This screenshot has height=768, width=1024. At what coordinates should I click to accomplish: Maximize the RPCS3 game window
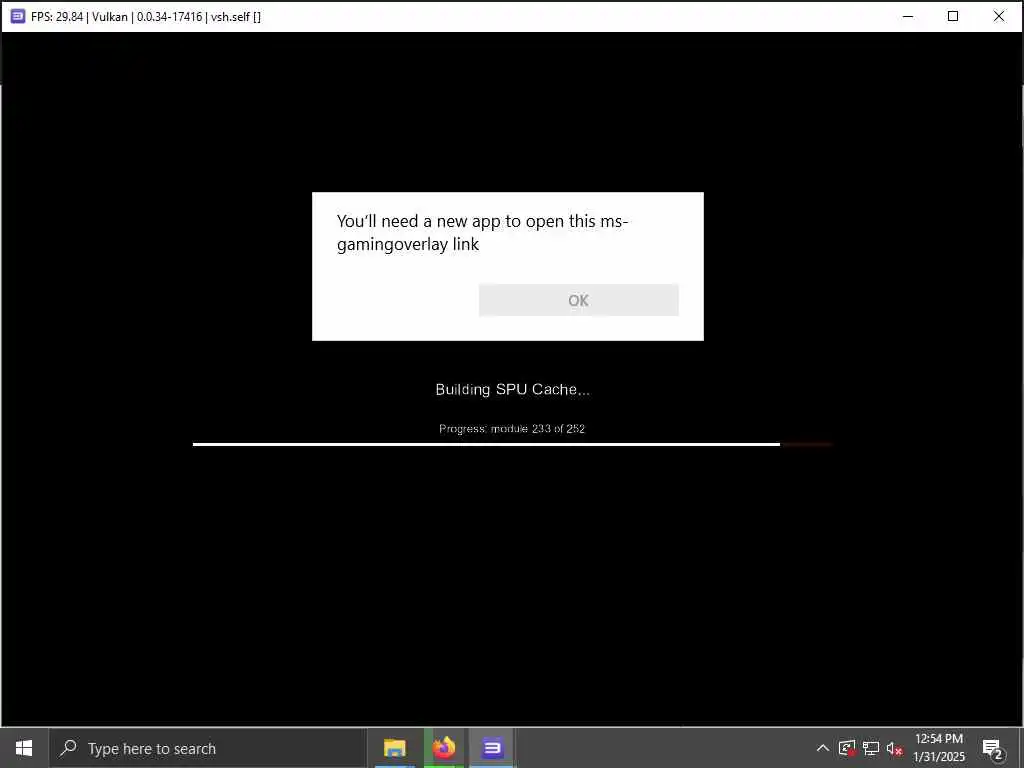pyautogui.click(x=953, y=16)
